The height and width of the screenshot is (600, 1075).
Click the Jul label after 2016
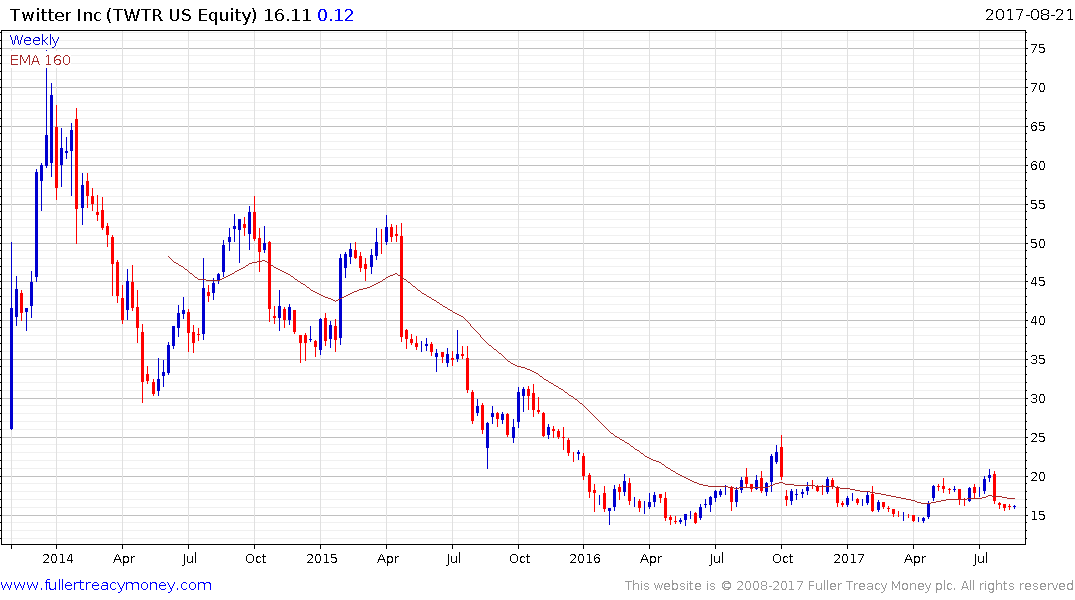pyautogui.click(x=716, y=558)
